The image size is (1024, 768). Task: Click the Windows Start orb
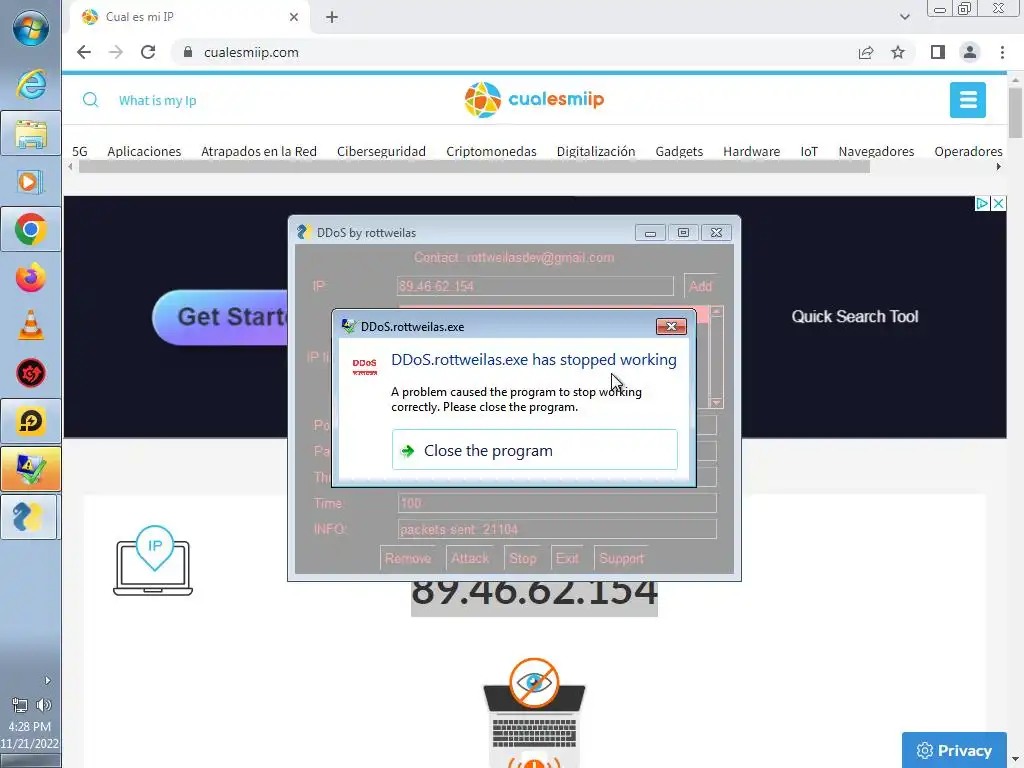coord(31,27)
